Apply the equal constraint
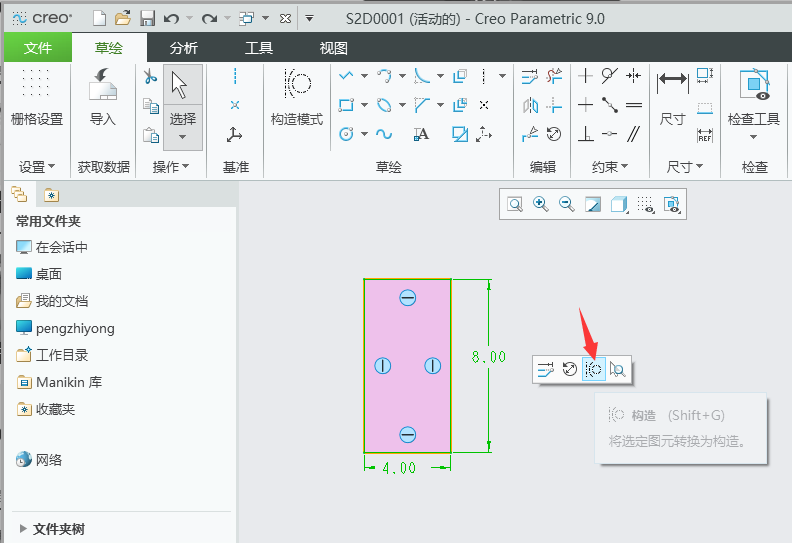 pos(634,105)
